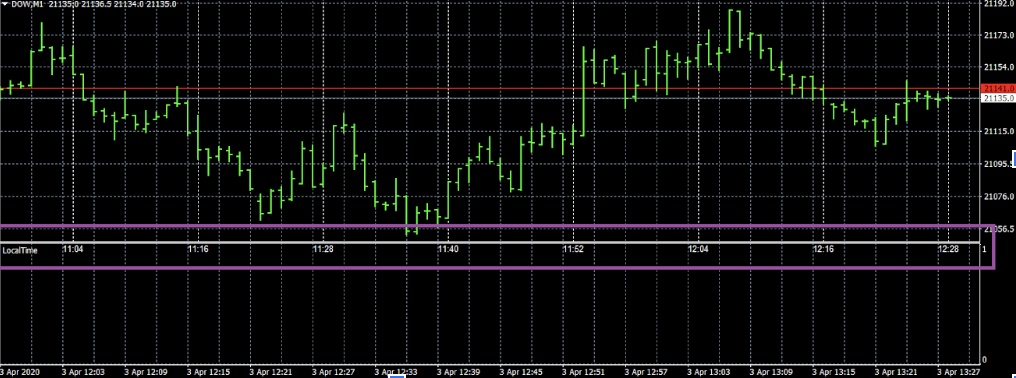
Task: Click the 11:04 LocalTime marker
Action: (x=72, y=249)
